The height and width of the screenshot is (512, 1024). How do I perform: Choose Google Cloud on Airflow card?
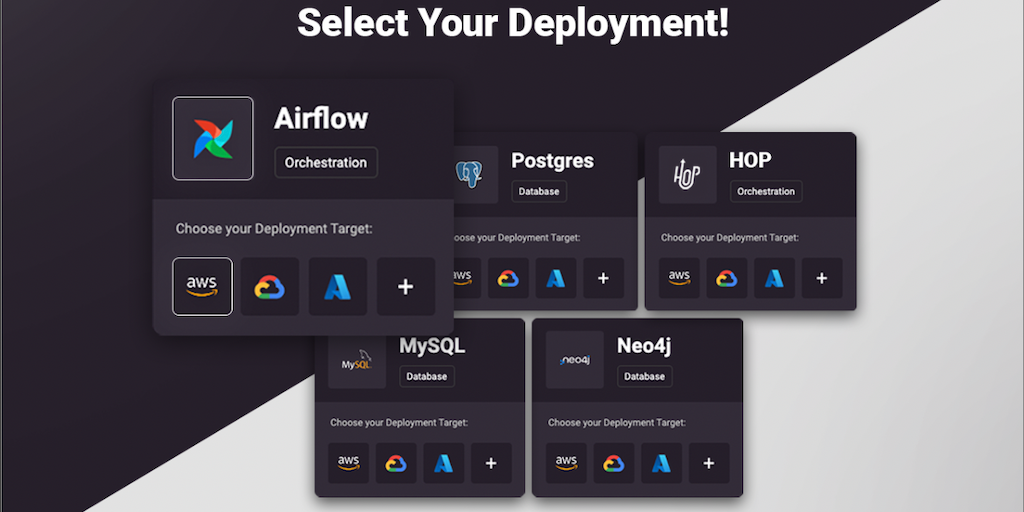pyautogui.click(x=270, y=287)
